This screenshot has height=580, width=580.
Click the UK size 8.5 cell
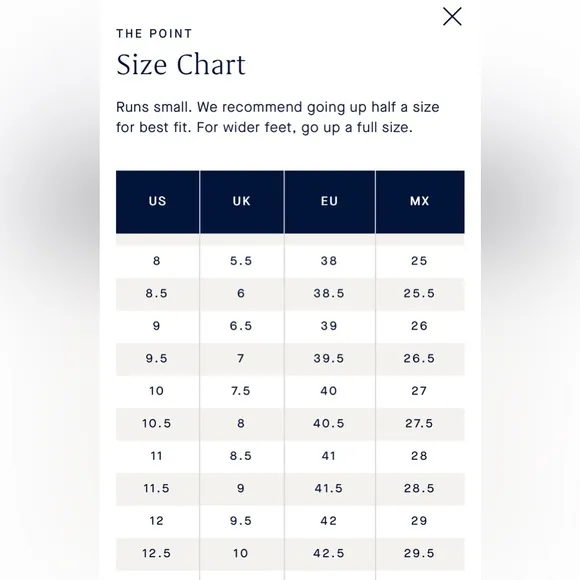click(x=242, y=456)
